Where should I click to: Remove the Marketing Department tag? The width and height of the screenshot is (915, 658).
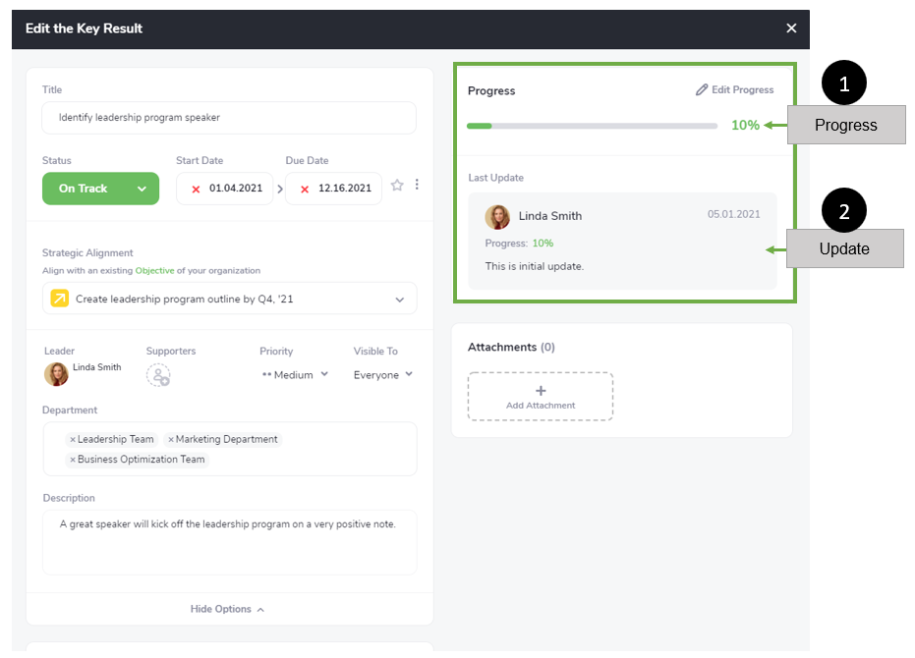[171, 439]
